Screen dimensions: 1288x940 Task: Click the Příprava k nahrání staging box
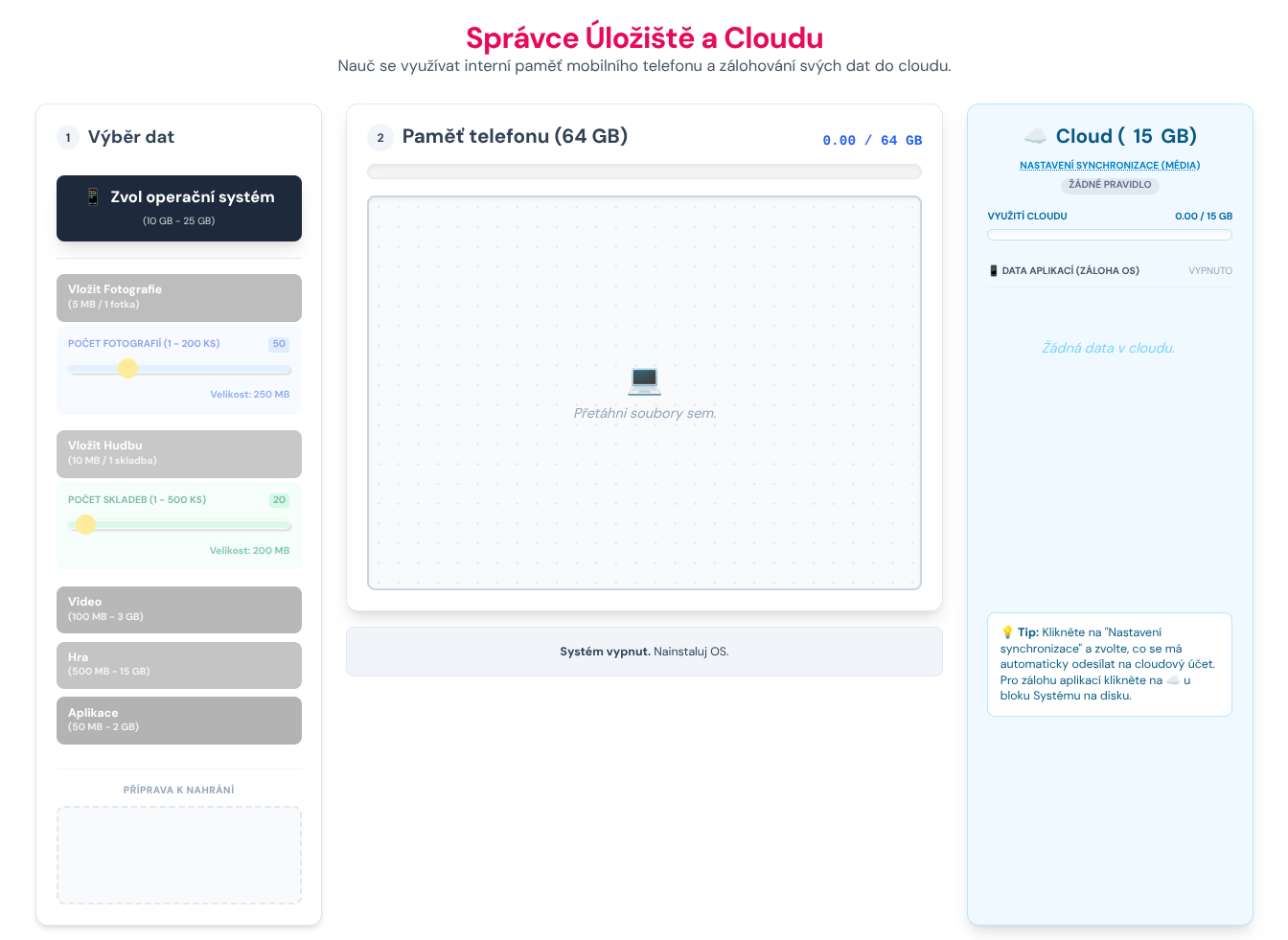coord(179,855)
